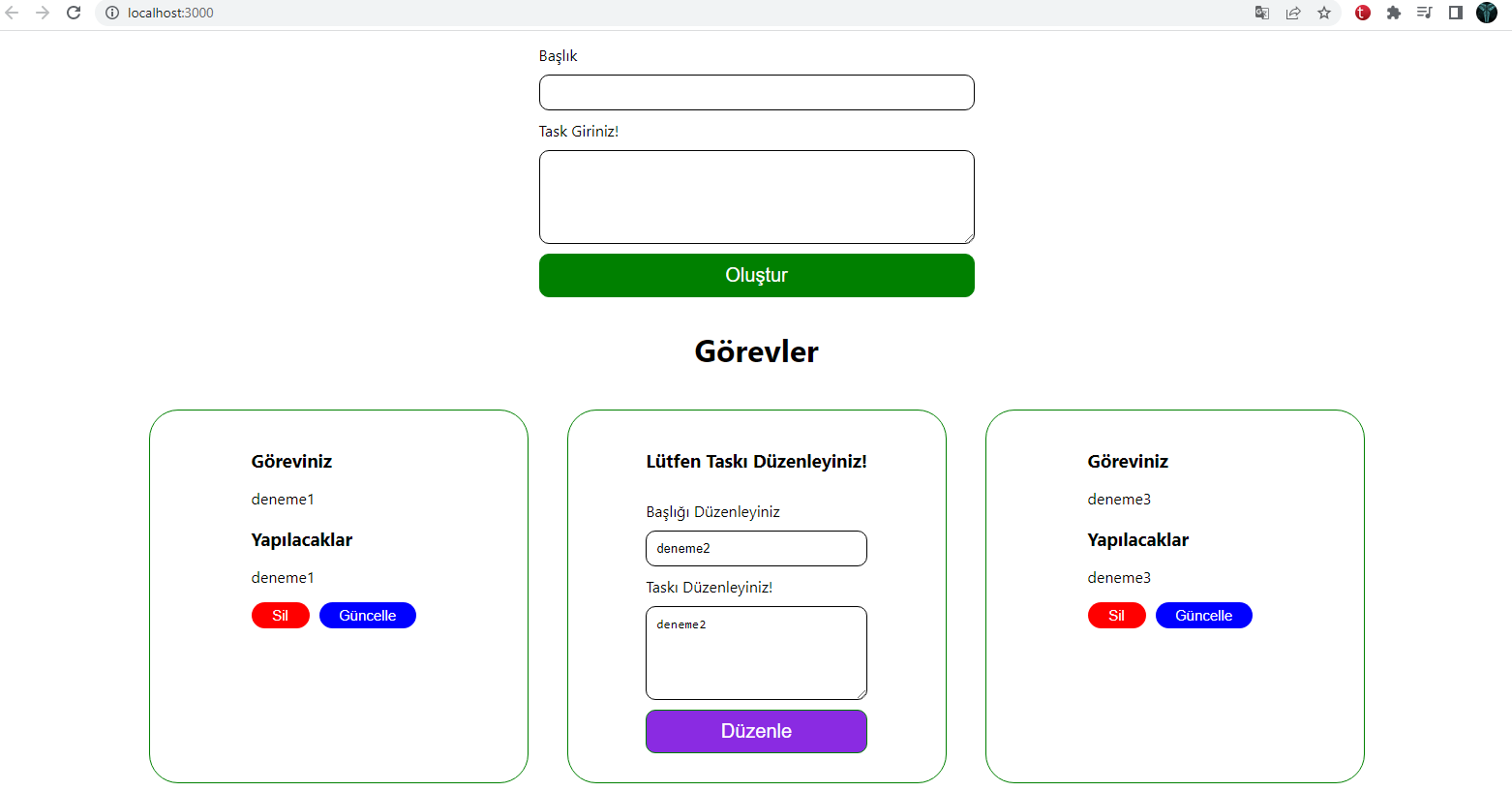Screen dimensions: 1512x791
Task: Select the deneme2 title edit field
Action: (756, 548)
